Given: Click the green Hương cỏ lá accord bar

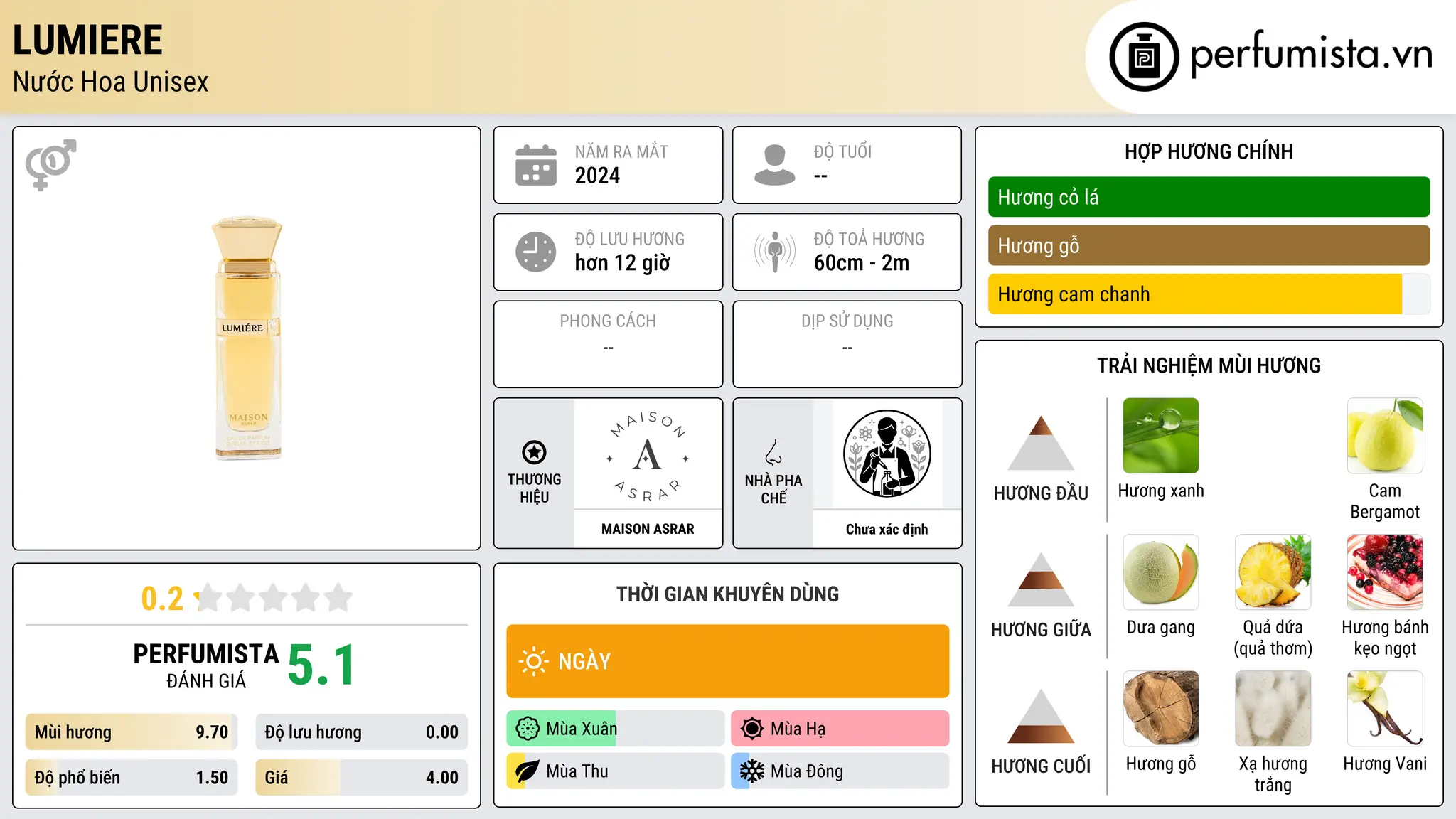Looking at the screenshot, I should 1209,197.
